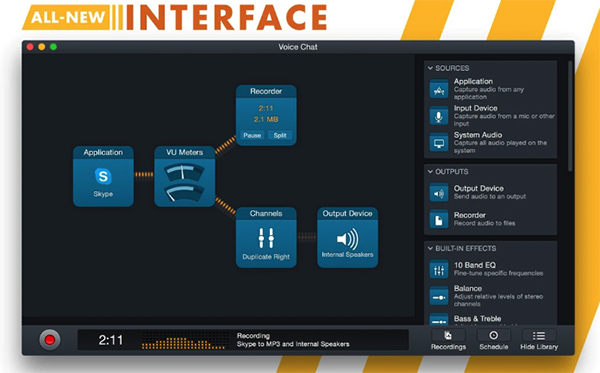Choose the Input Device microphone icon
Viewport: 600px width, 373px height.
pyautogui.click(x=439, y=116)
